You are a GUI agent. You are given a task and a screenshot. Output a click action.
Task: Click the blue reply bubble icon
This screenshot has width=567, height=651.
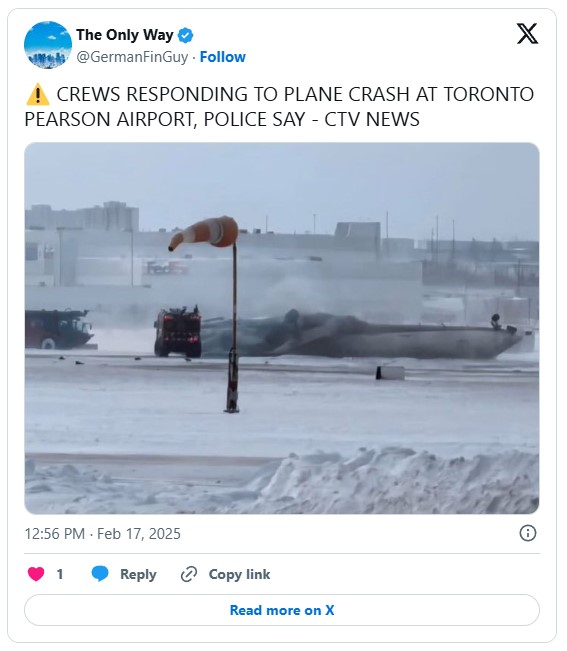[100, 574]
